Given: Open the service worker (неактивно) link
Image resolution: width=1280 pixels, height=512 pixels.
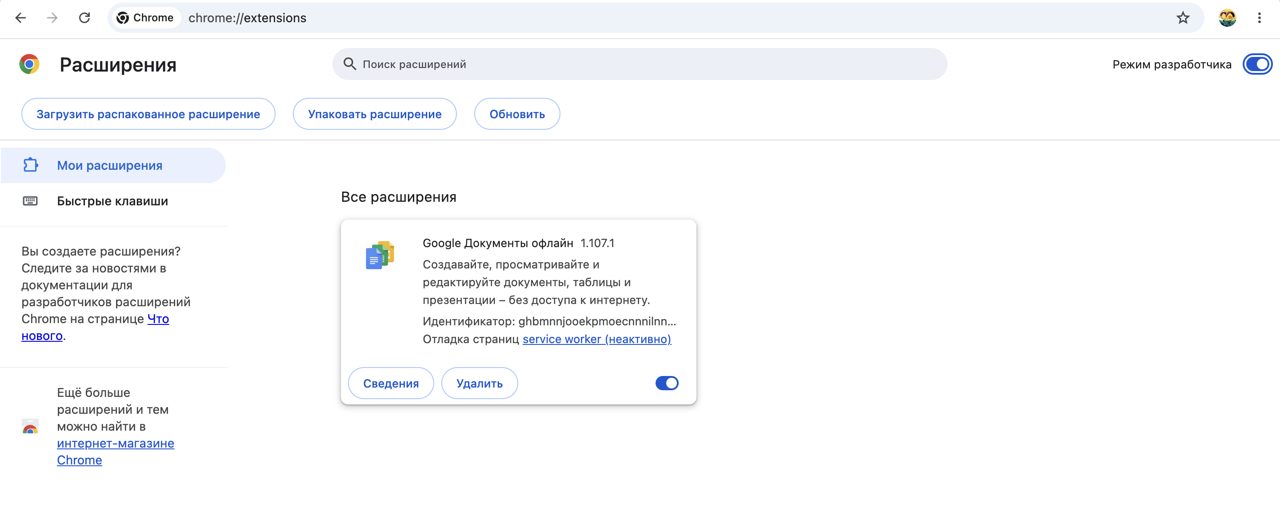Looking at the screenshot, I should pyautogui.click(x=597, y=339).
